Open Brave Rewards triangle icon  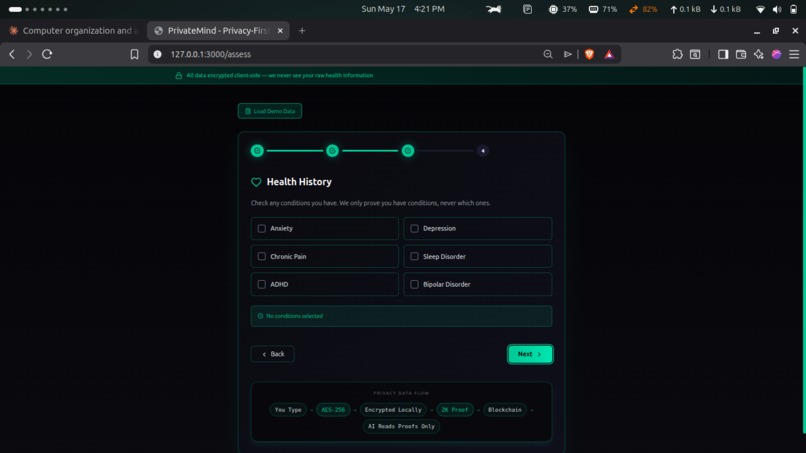[609, 54]
